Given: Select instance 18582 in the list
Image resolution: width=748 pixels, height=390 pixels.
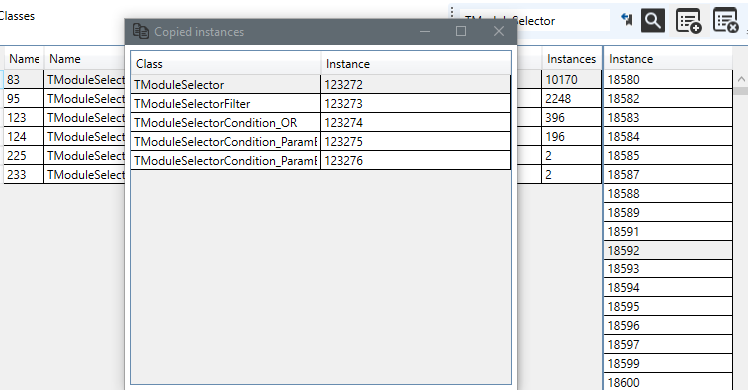Looking at the screenshot, I should [x=668, y=99].
